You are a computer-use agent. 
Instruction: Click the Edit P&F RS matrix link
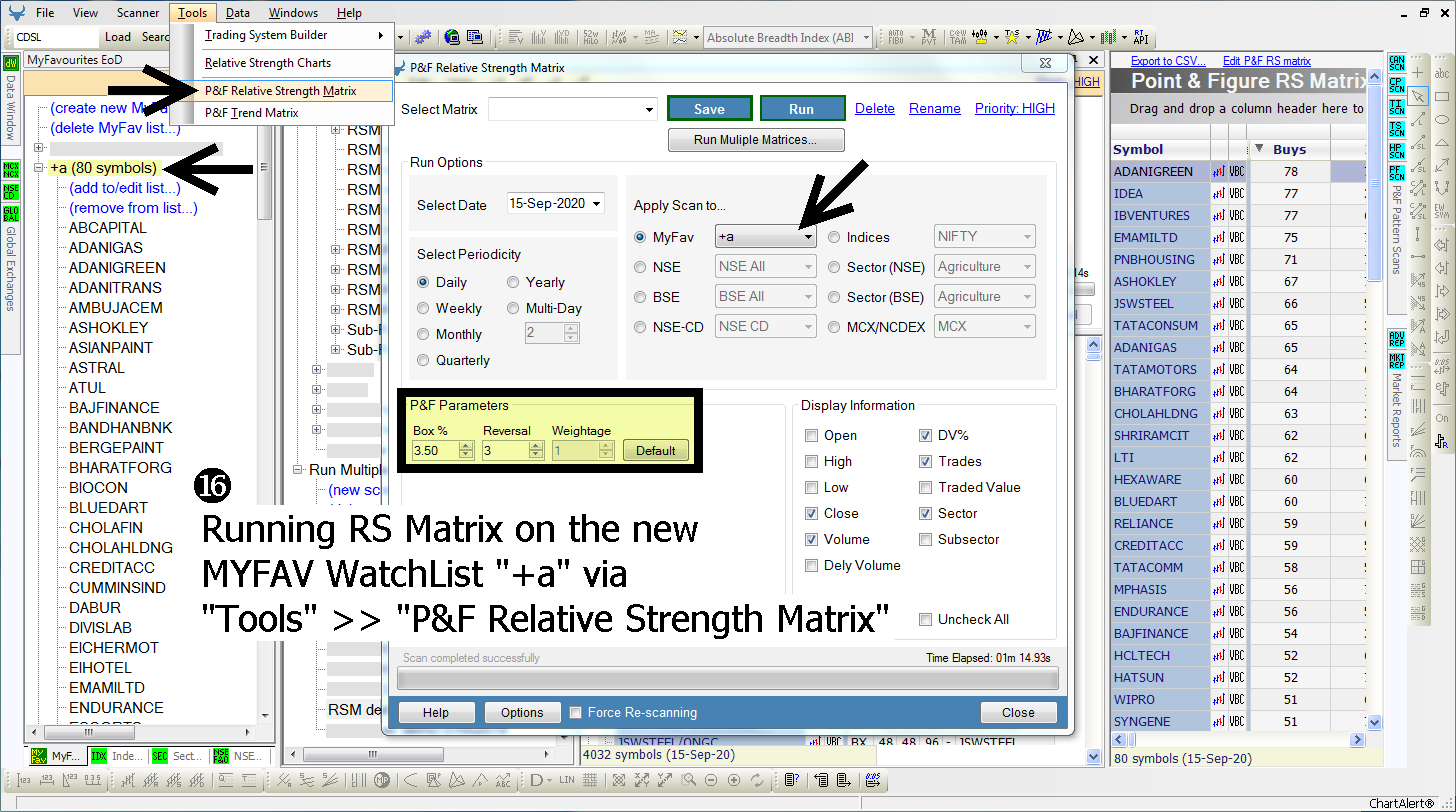pos(1267,61)
